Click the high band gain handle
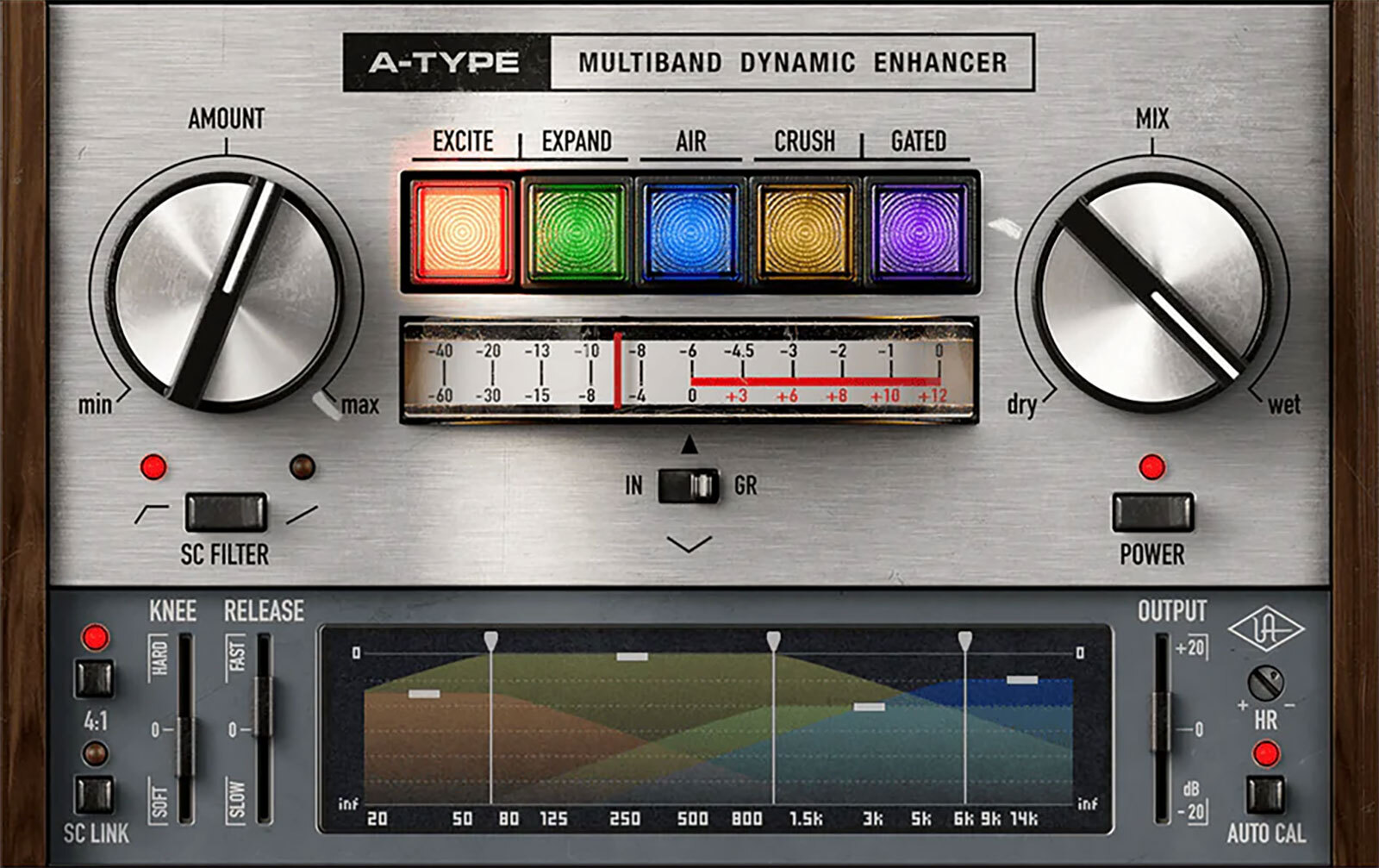This screenshot has height=868, width=1379. tap(1022, 680)
